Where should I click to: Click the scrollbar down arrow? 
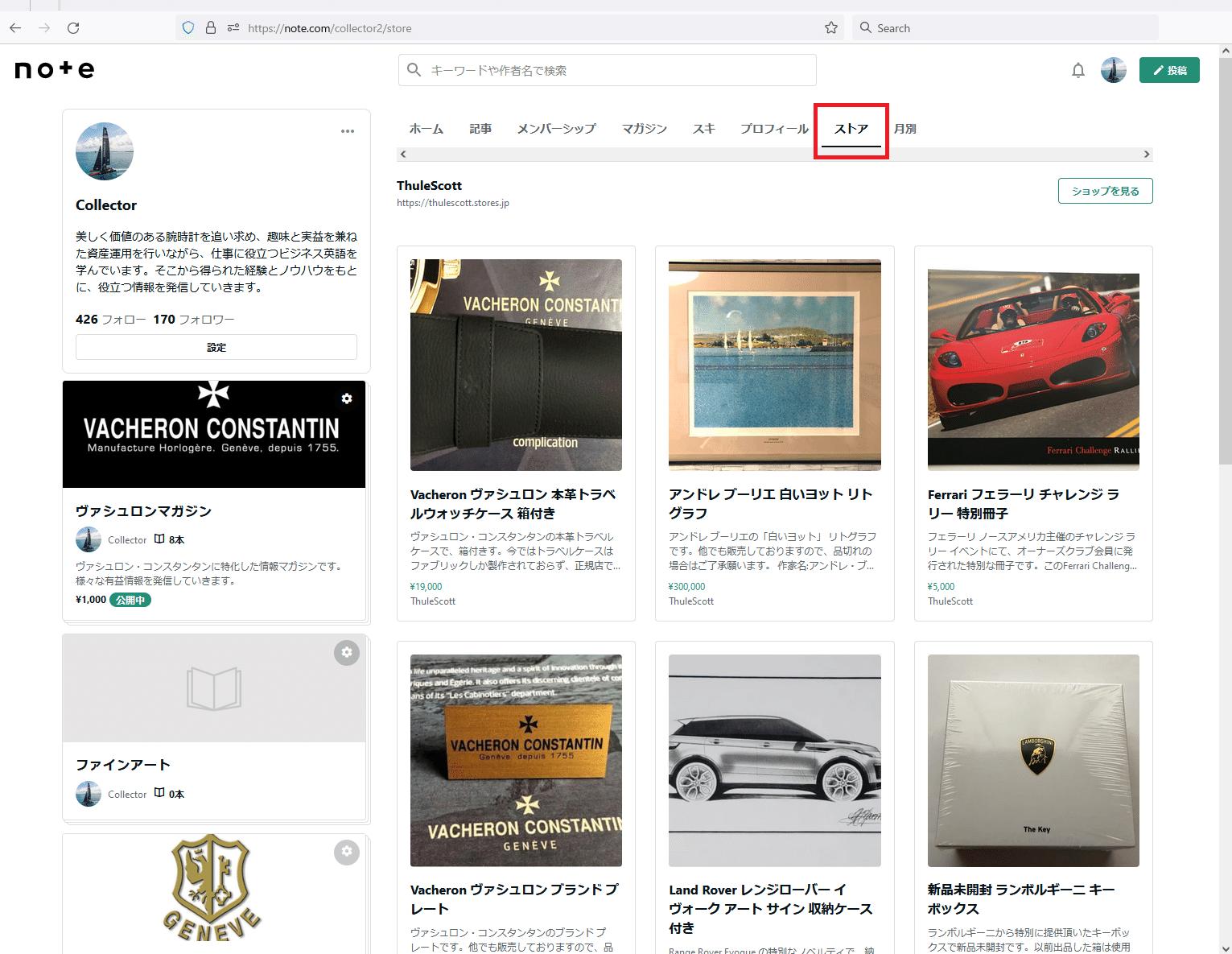pos(1225,948)
